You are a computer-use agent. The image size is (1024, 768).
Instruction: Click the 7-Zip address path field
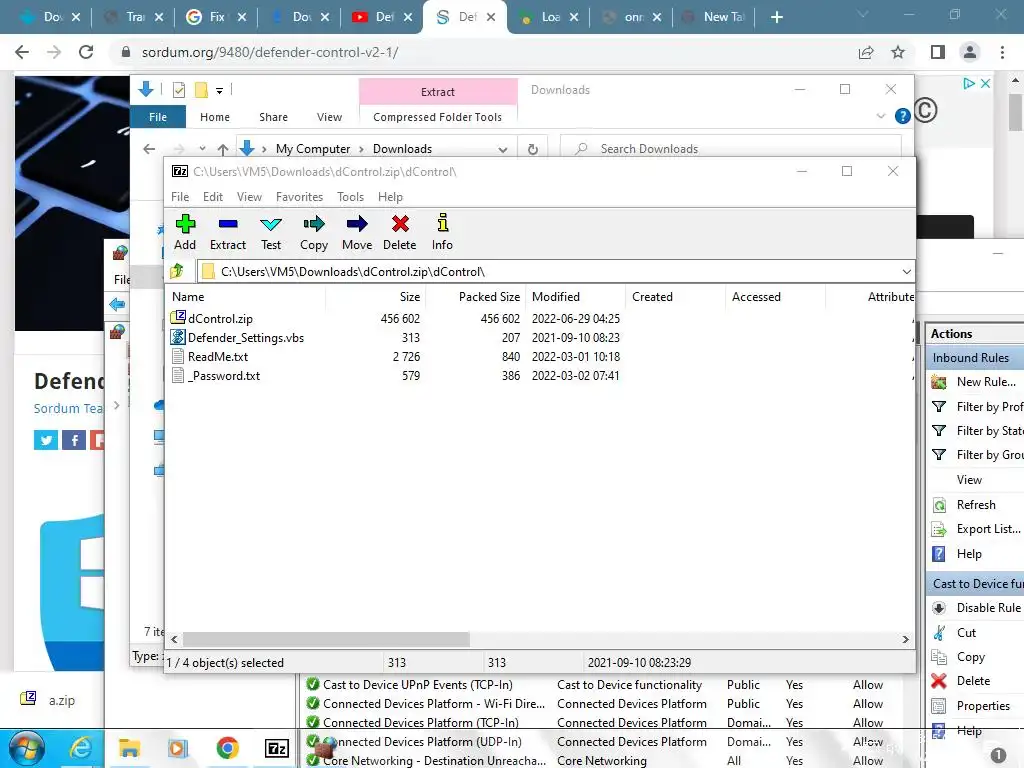point(549,272)
